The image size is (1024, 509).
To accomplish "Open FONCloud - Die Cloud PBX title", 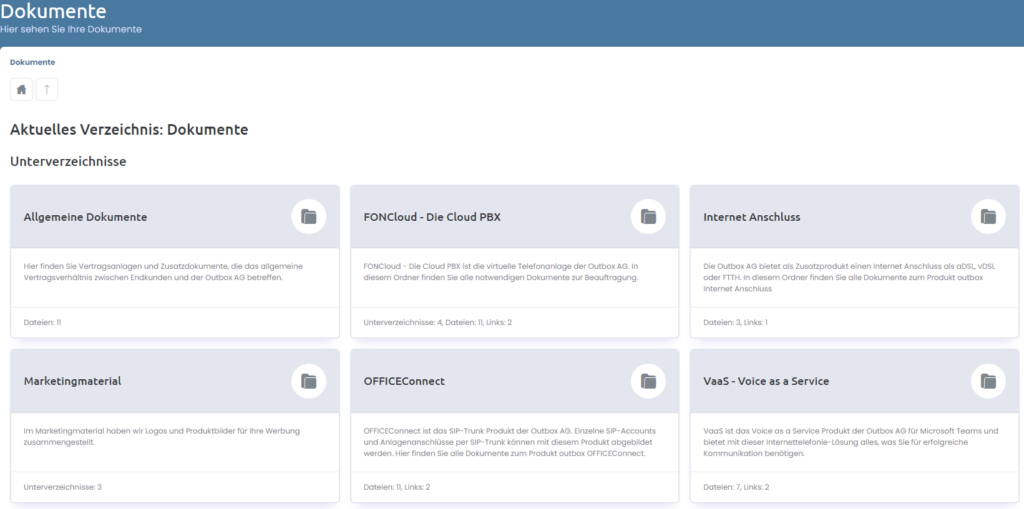I will coord(432,217).
